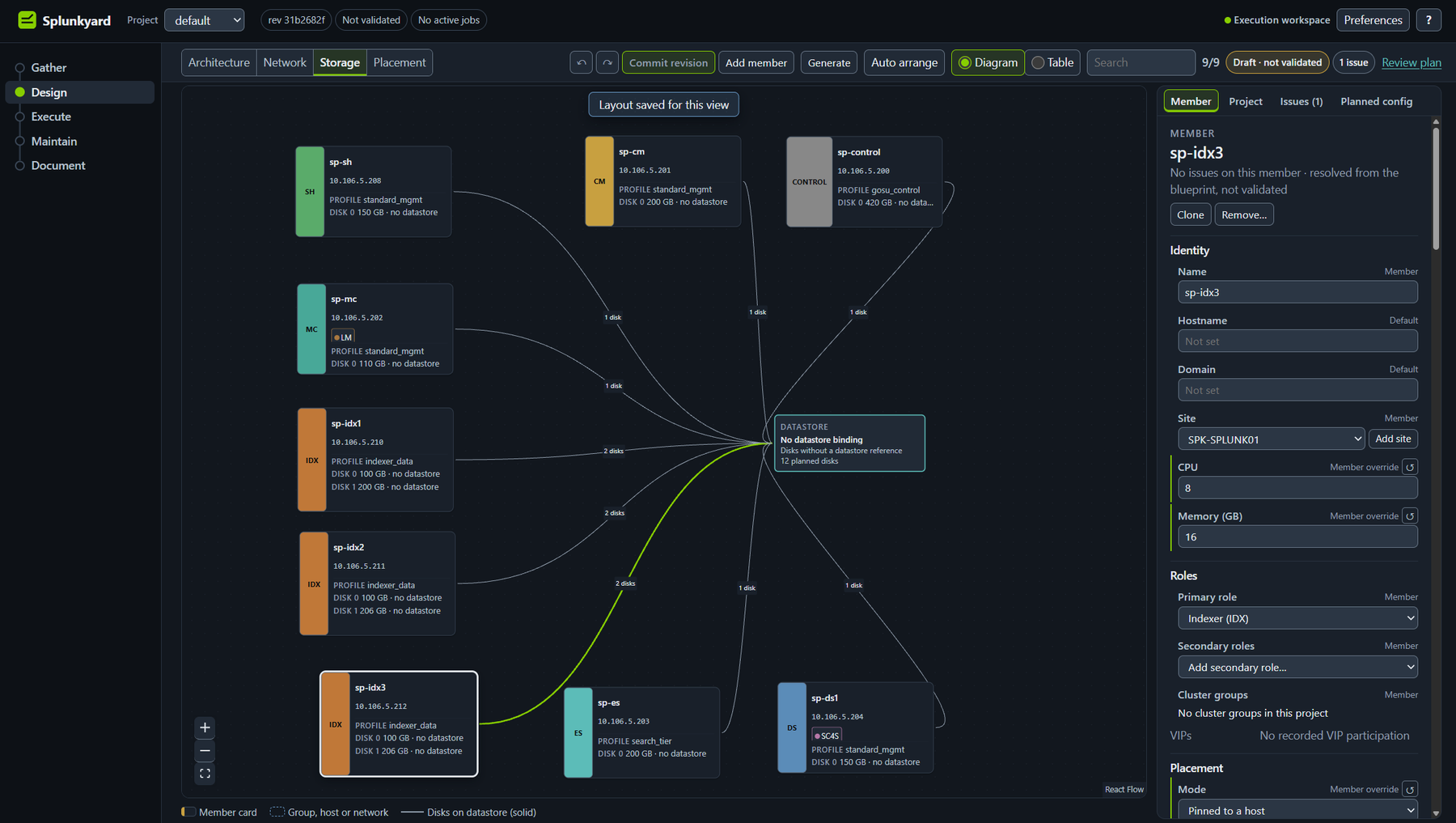Select the ES role badge on sp-es
This screenshot has width=1456, height=823.
pos(578,732)
